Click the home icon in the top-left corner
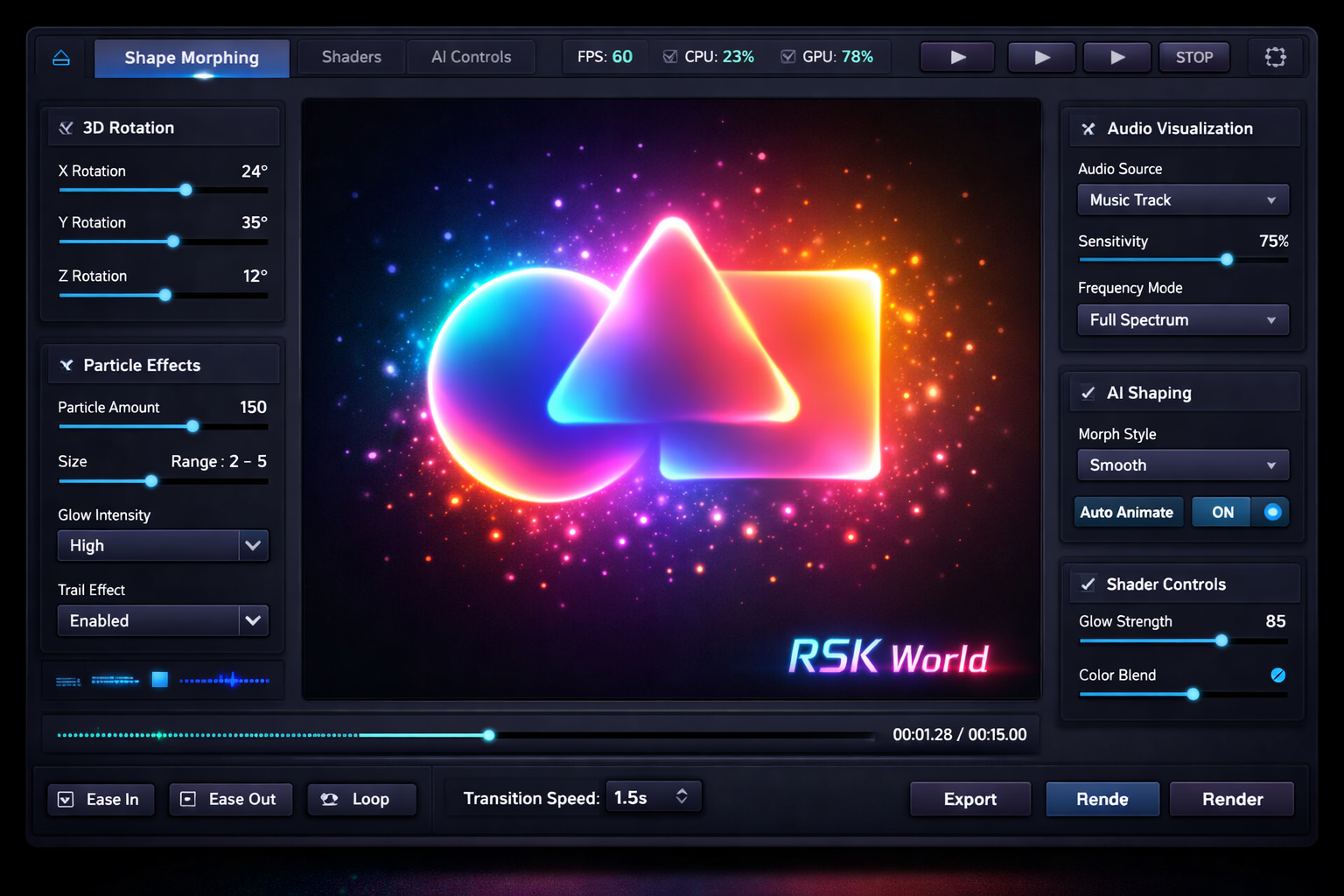This screenshot has height=896, width=1344. [60, 57]
